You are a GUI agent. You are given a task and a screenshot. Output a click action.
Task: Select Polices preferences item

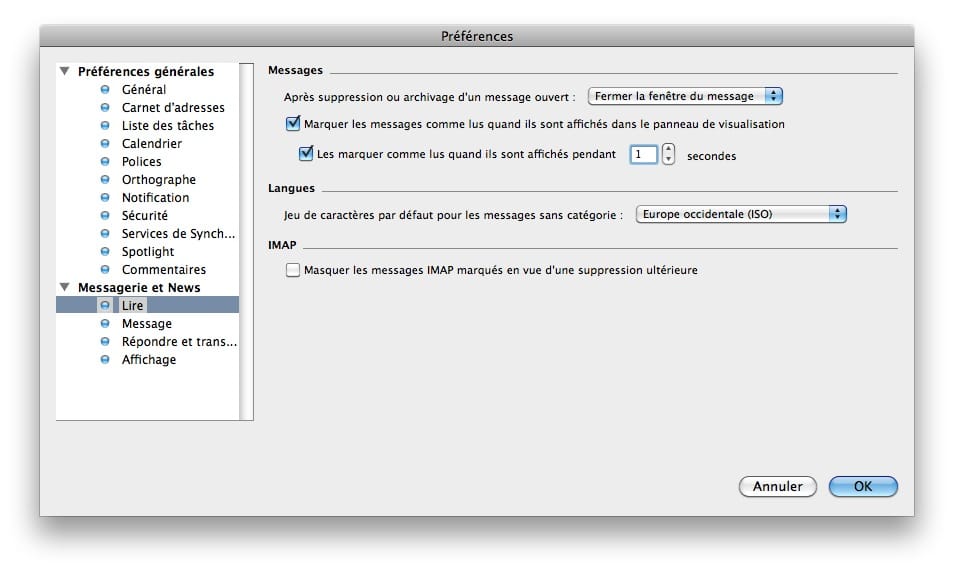[x=141, y=161]
